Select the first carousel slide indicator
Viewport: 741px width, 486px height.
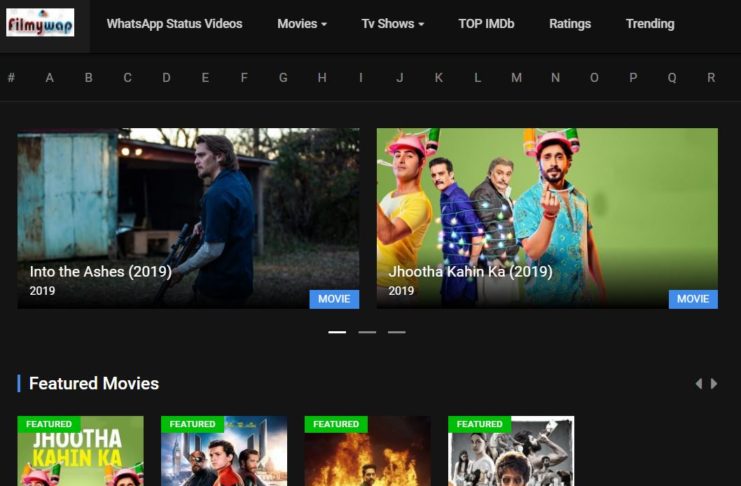point(337,332)
